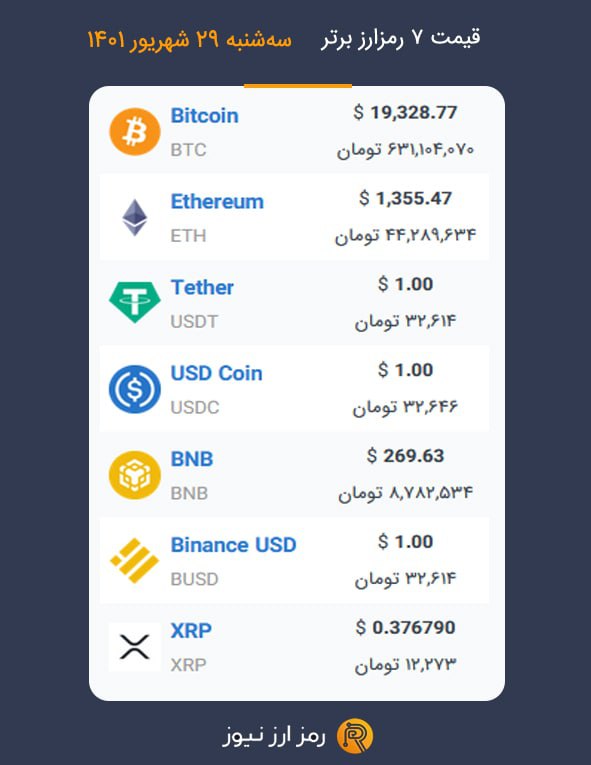The width and height of the screenshot is (591, 765).
Task: Click the BTC ticker symbol text
Action: pos(188,150)
